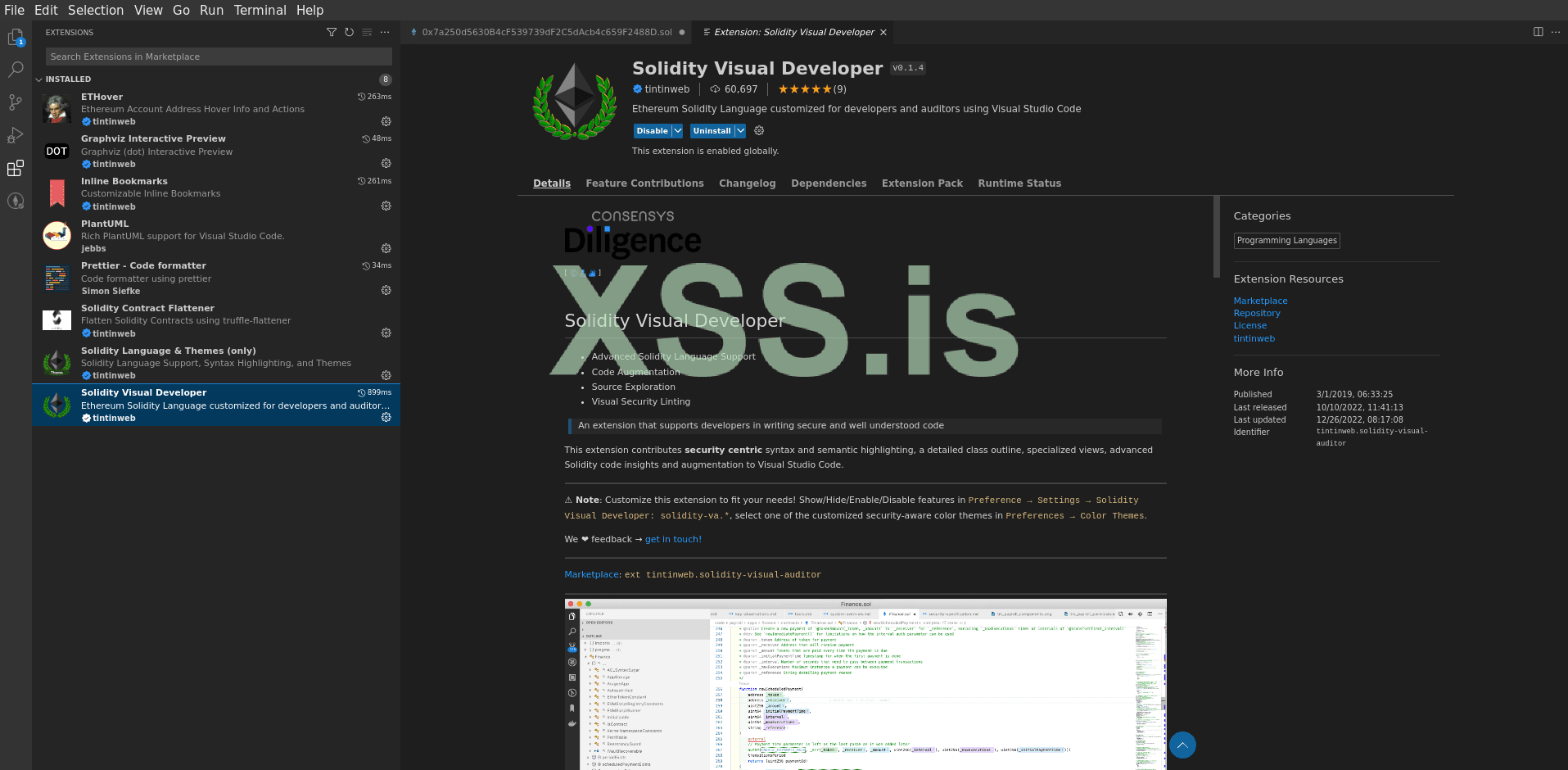Open the Explorer view in activity bar
The height and width of the screenshot is (770, 1568).
pos(16,38)
